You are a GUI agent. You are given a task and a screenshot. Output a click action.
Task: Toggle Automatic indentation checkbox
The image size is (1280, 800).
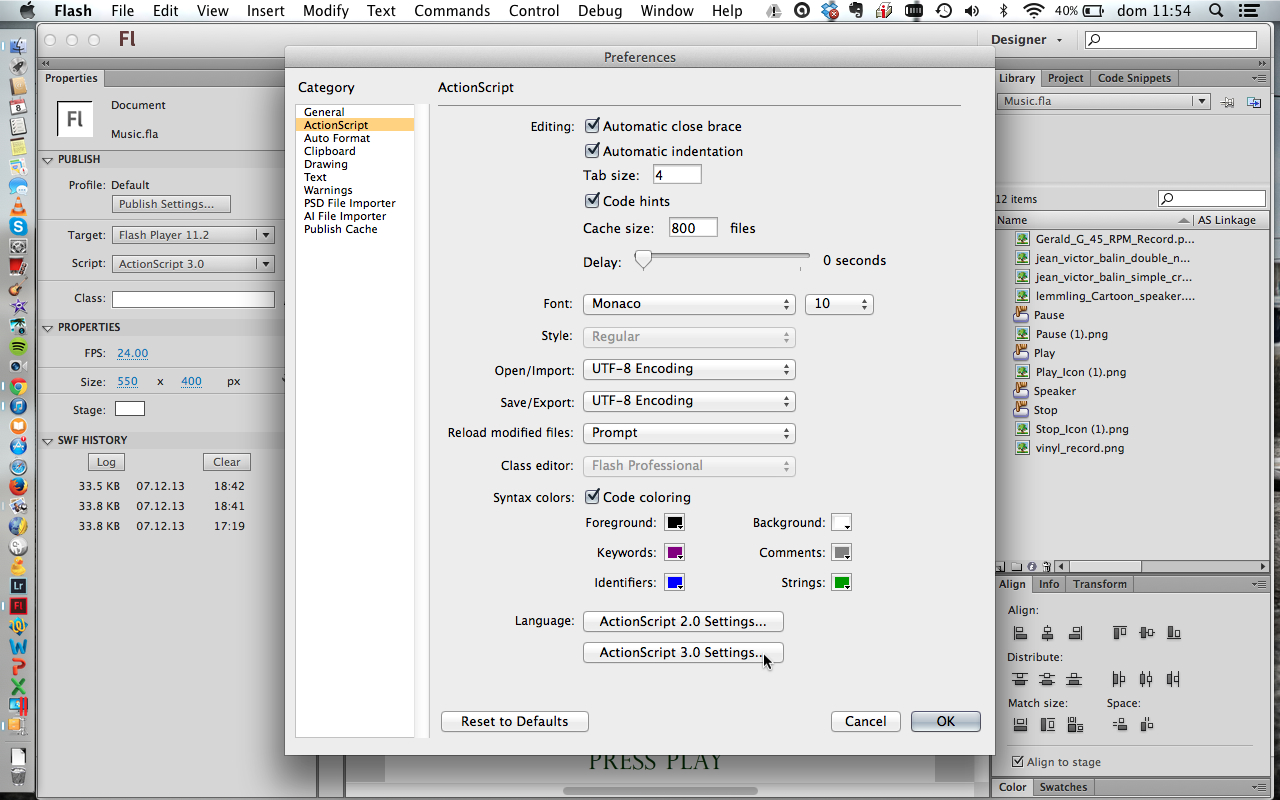592,151
